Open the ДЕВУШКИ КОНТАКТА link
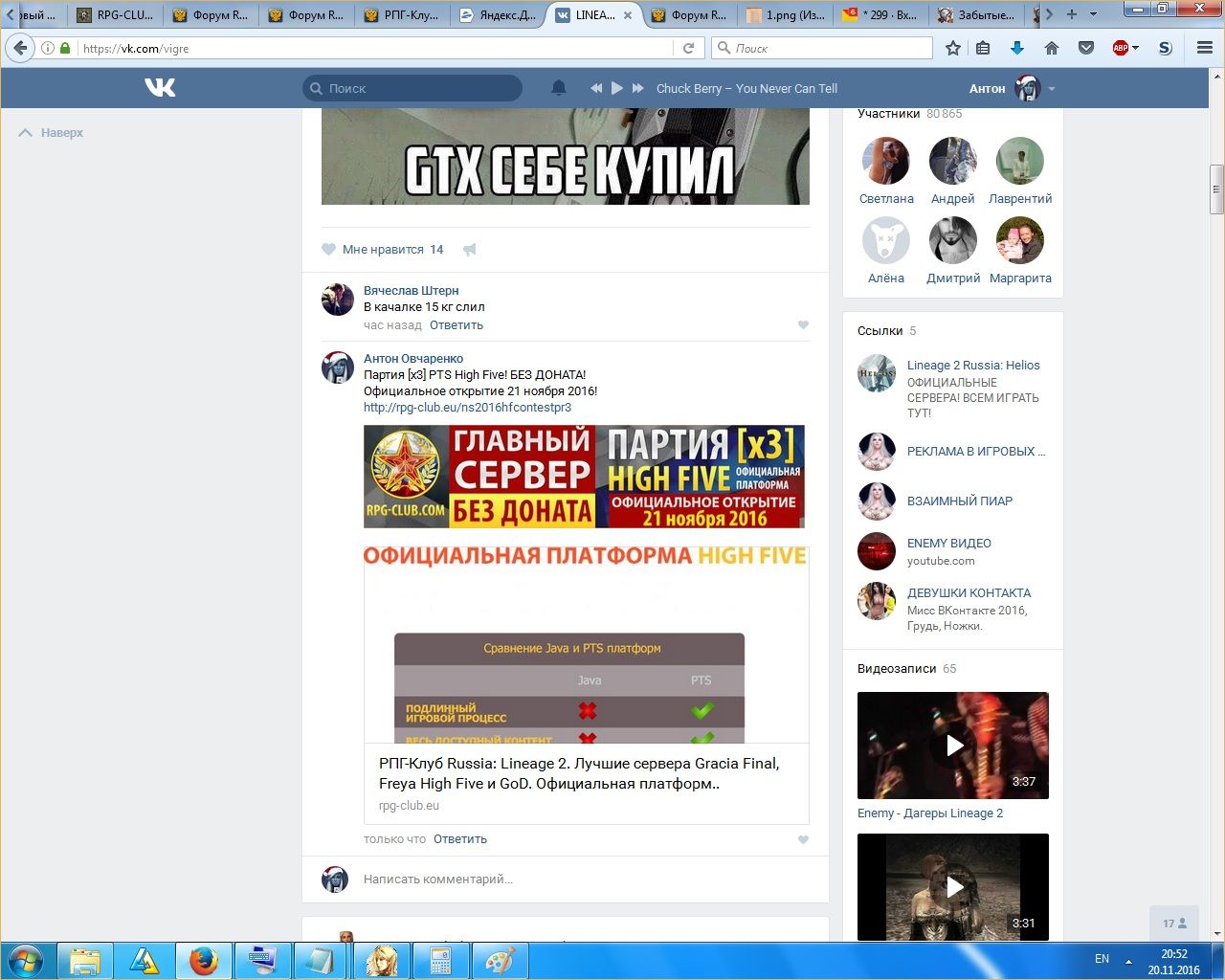This screenshot has width=1225, height=980. pos(969,593)
